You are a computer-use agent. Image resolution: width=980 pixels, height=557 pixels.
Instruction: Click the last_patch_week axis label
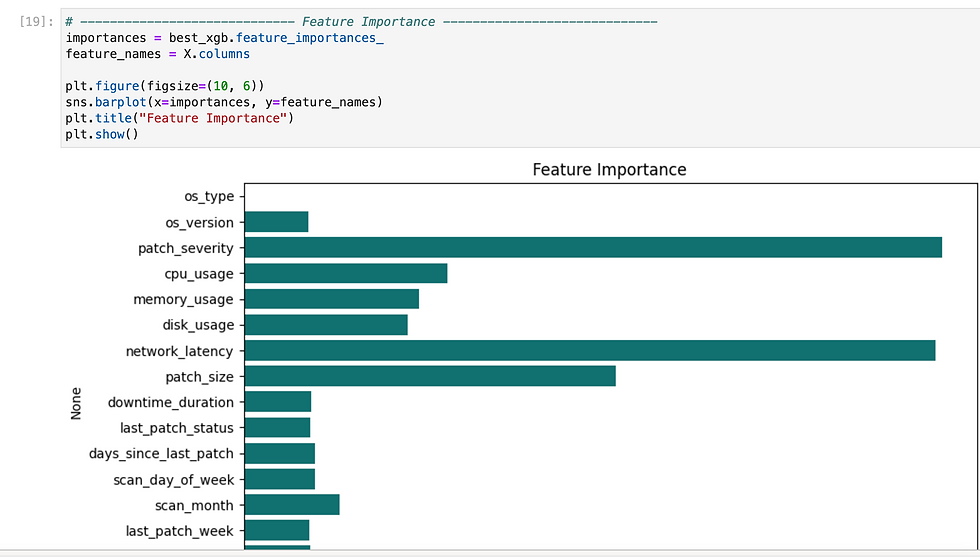pos(179,531)
